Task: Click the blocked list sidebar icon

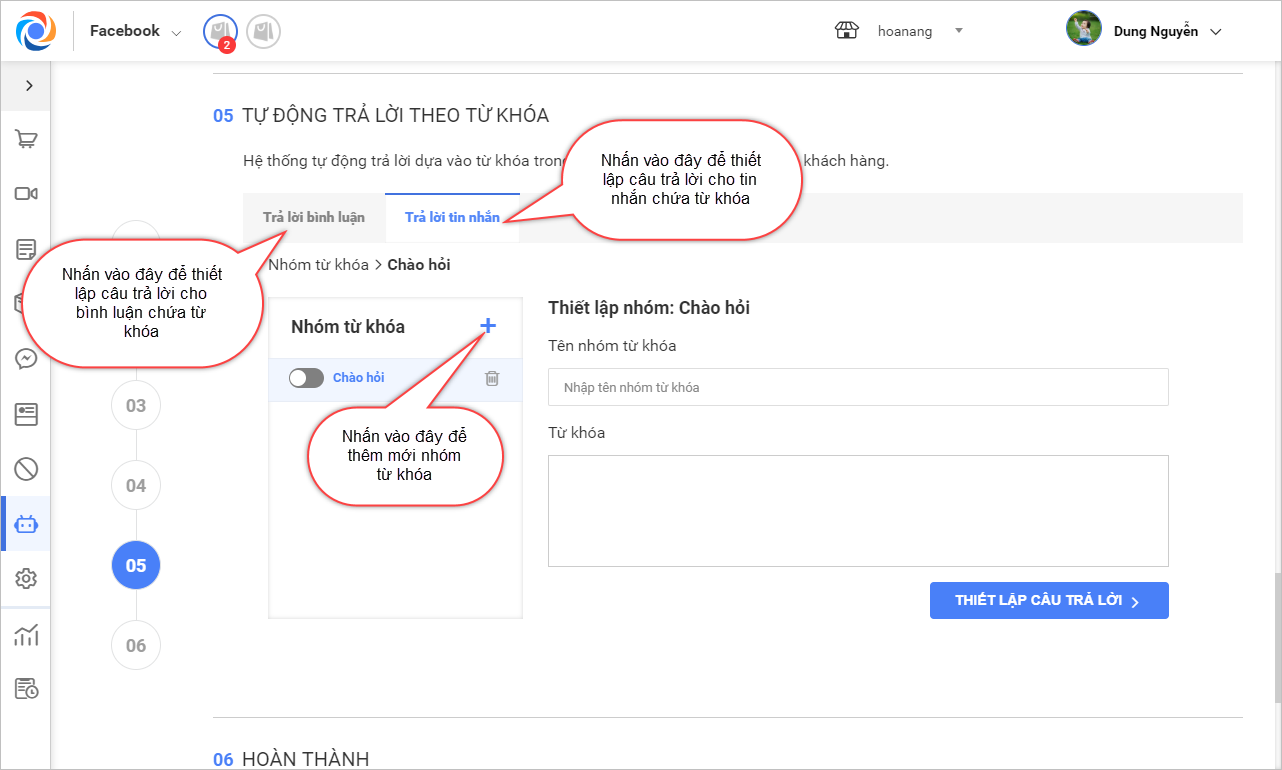Action: point(26,468)
